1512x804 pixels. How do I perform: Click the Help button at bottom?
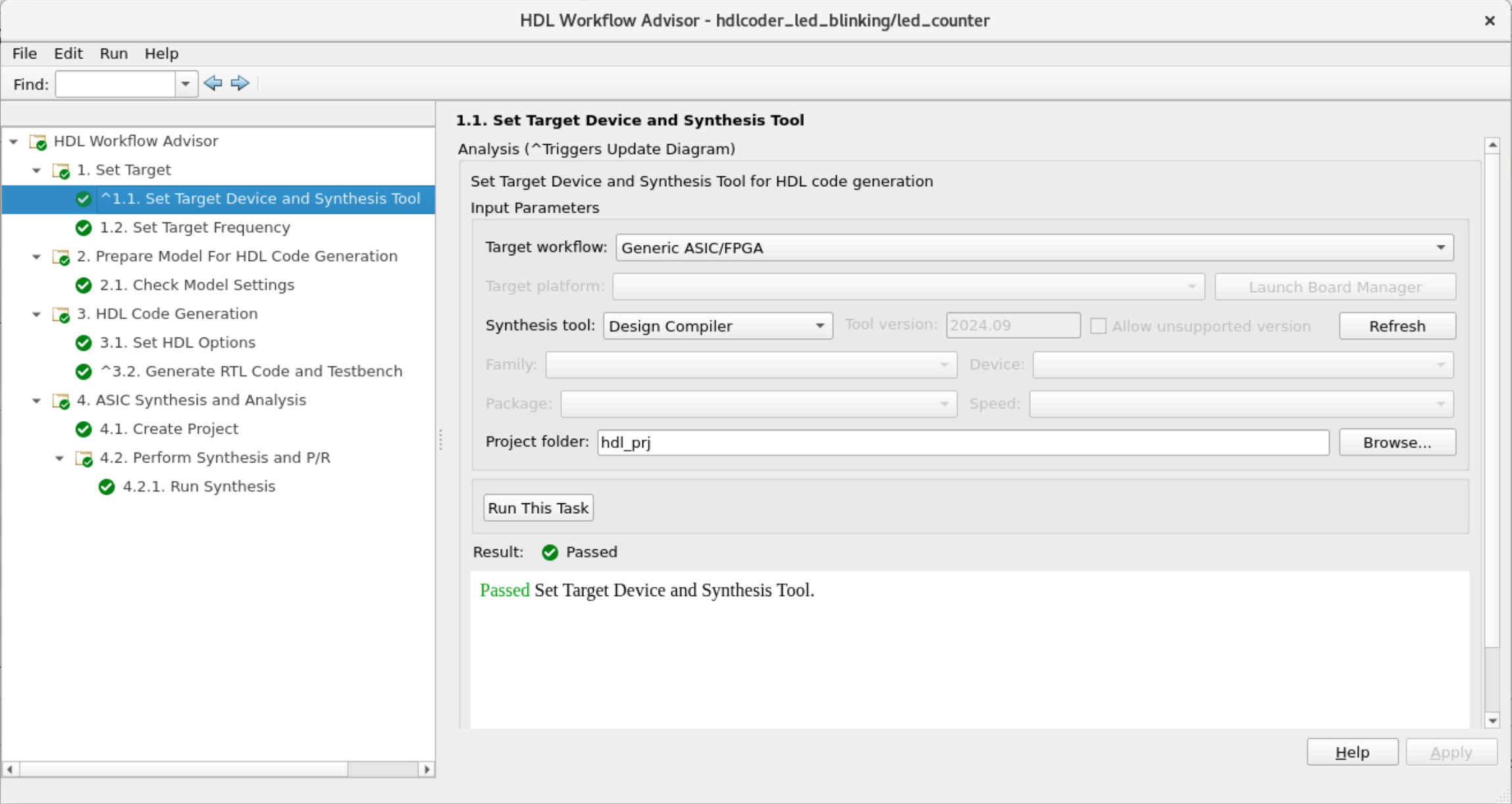tap(1352, 752)
